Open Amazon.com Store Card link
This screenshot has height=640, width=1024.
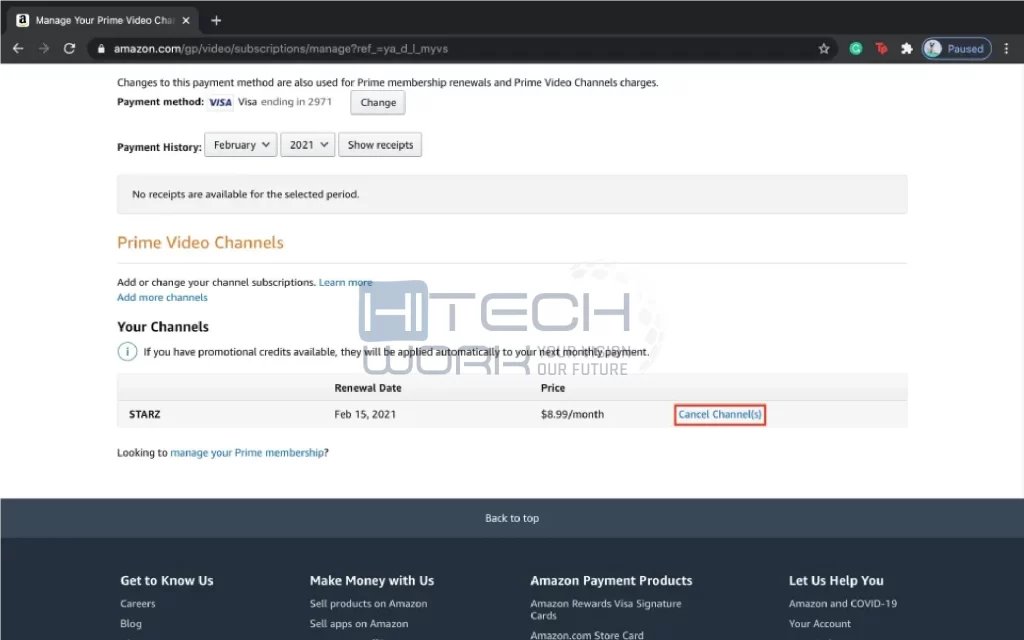587,635
